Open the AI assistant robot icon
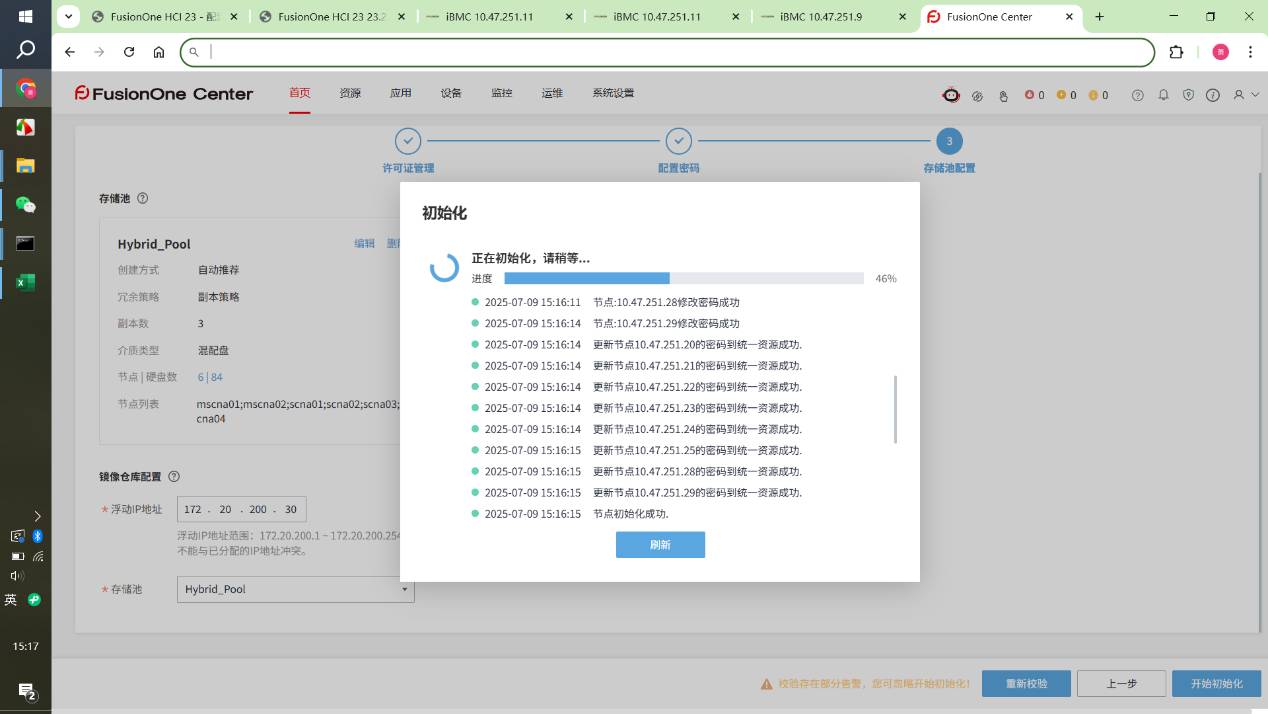The image size is (1268, 714). [x=951, y=95]
